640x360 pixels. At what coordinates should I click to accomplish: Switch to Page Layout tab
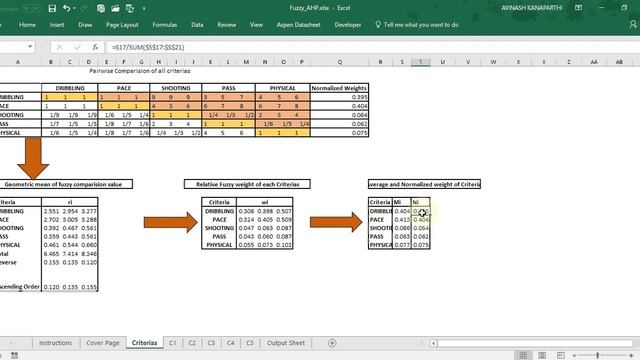(x=122, y=24)
